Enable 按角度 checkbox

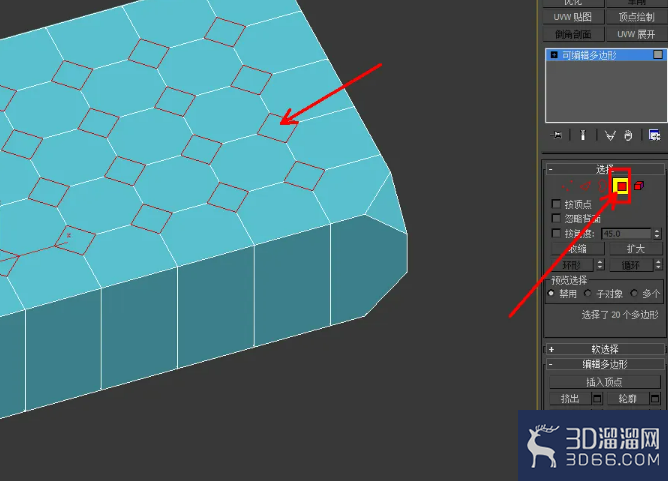[556, 233]
